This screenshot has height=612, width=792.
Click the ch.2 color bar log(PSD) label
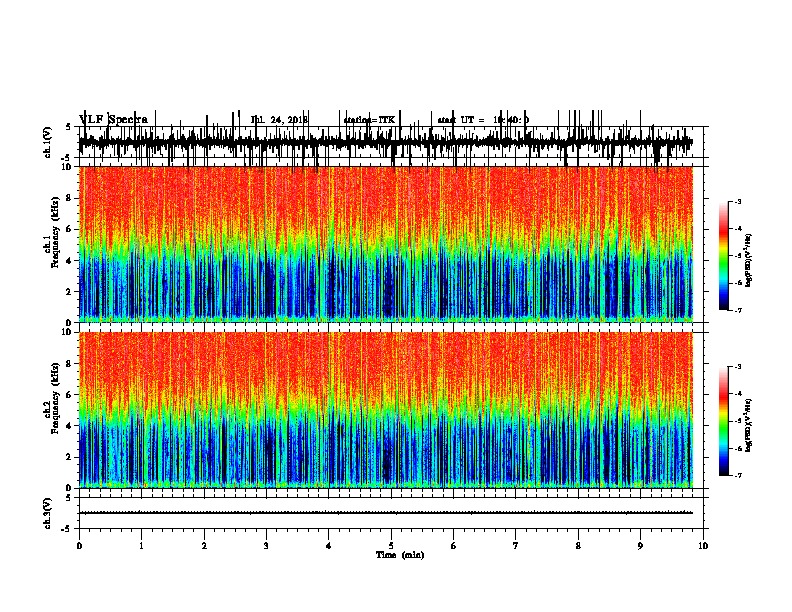point(749,425)
